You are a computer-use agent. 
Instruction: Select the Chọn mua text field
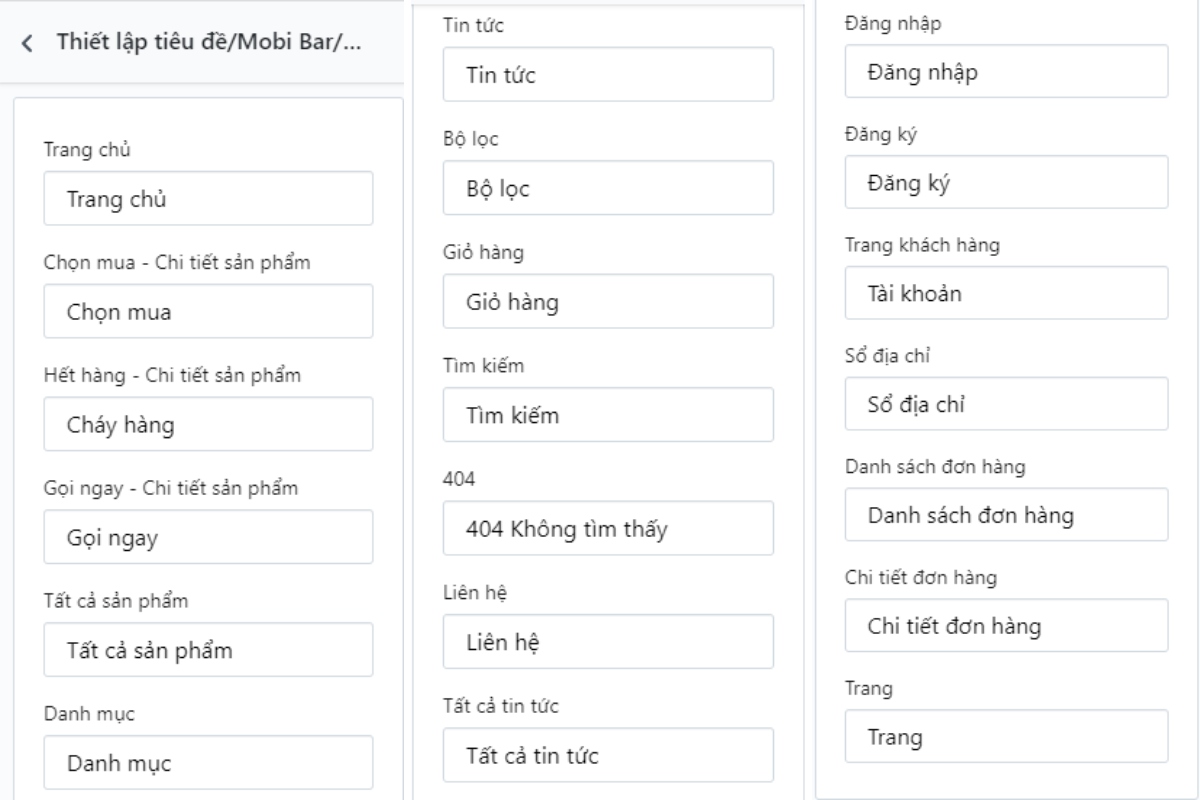208,311
